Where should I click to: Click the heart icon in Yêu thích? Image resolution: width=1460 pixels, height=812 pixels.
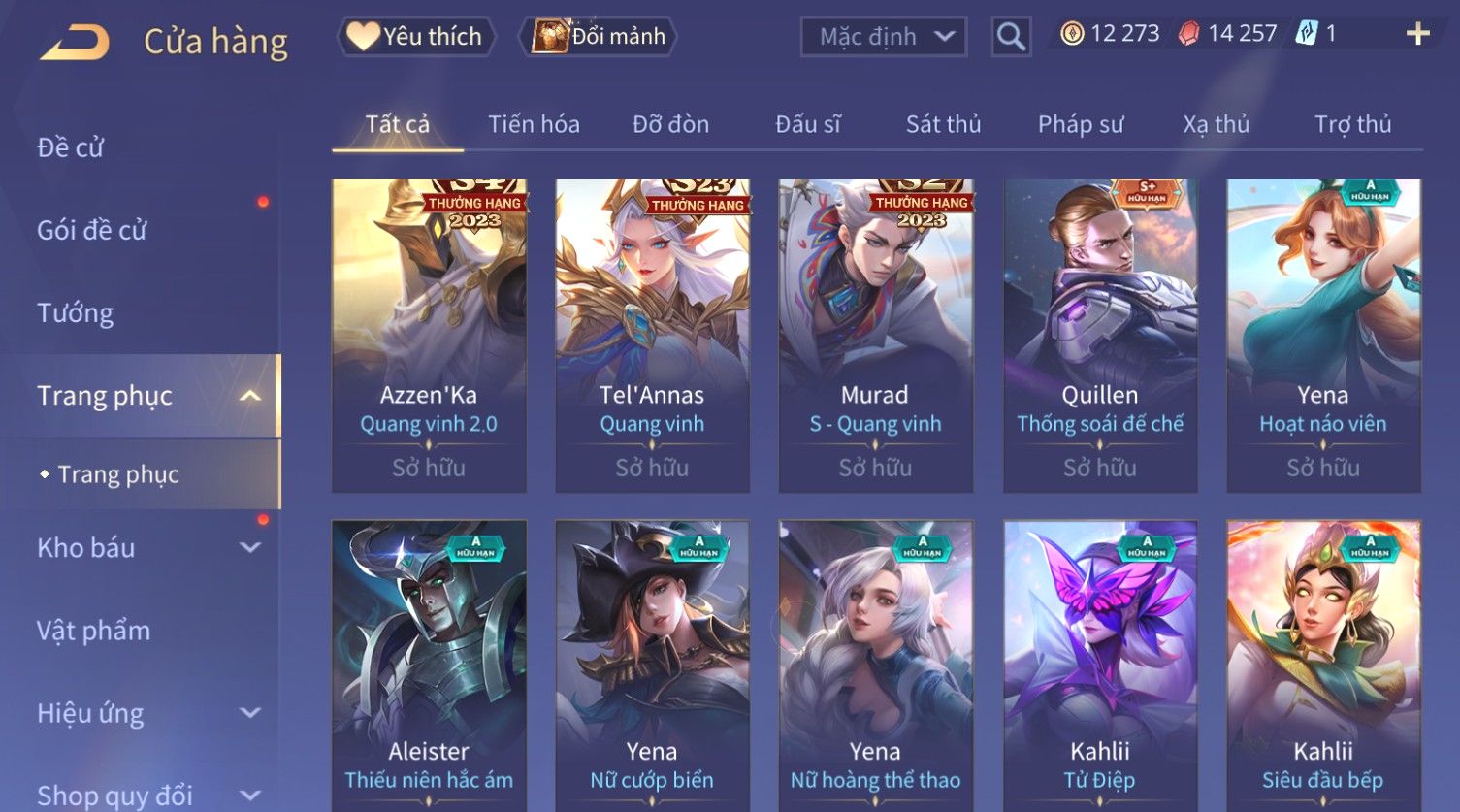[363, 37]
